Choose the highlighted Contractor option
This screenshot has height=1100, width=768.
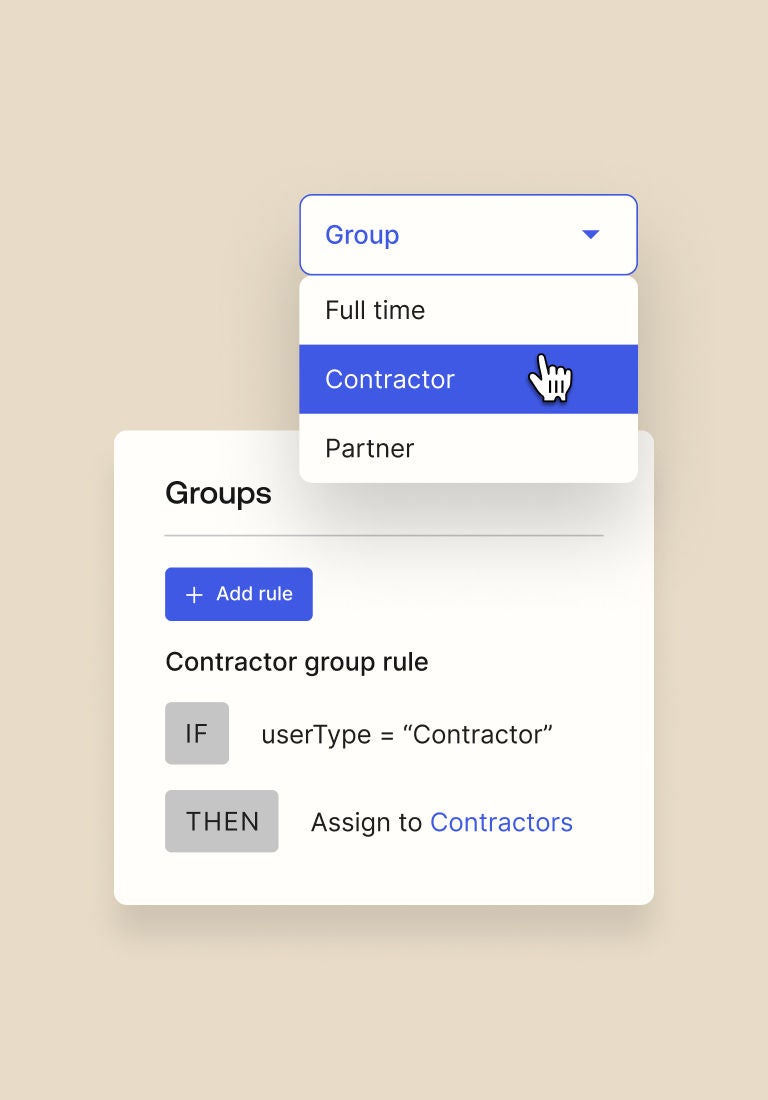click(390, 379)
